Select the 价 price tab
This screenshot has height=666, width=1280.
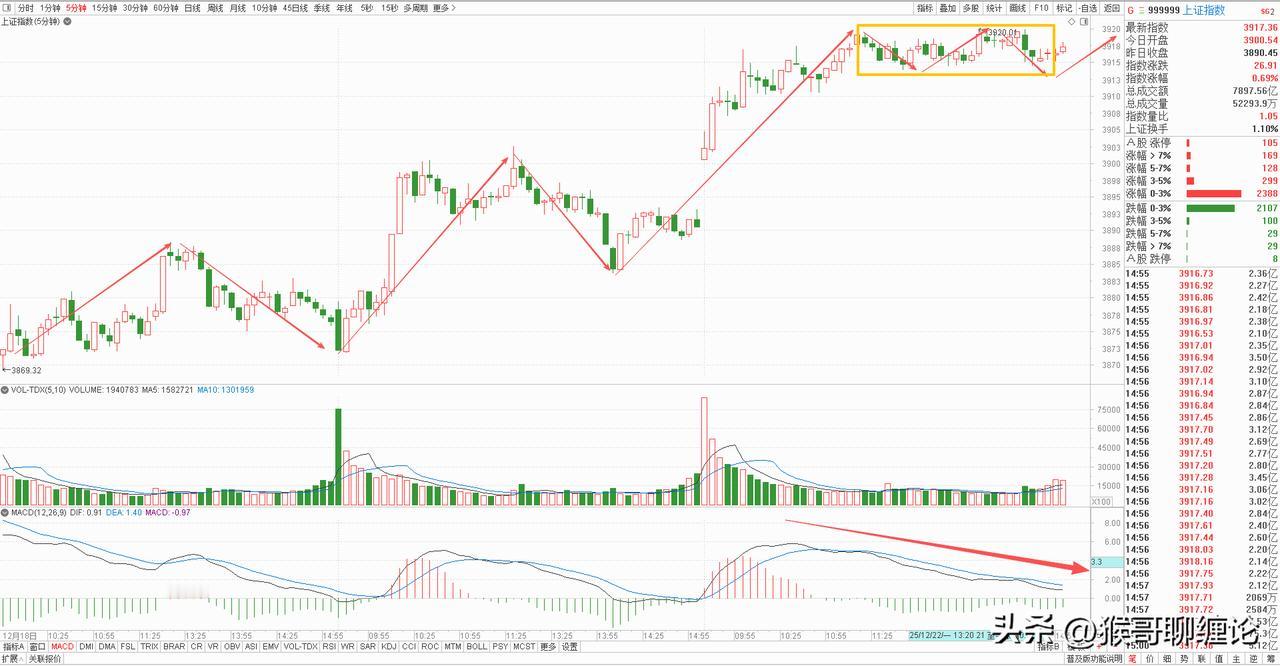[x=1150, y=659]
